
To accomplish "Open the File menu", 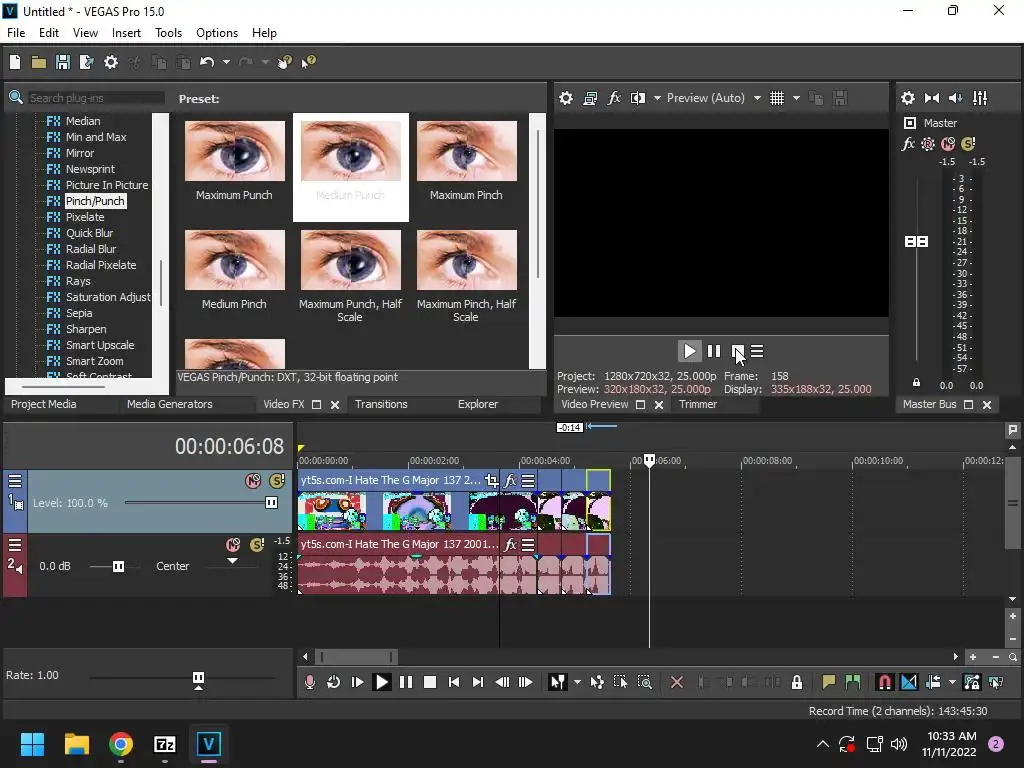I will tap(16, 33).
